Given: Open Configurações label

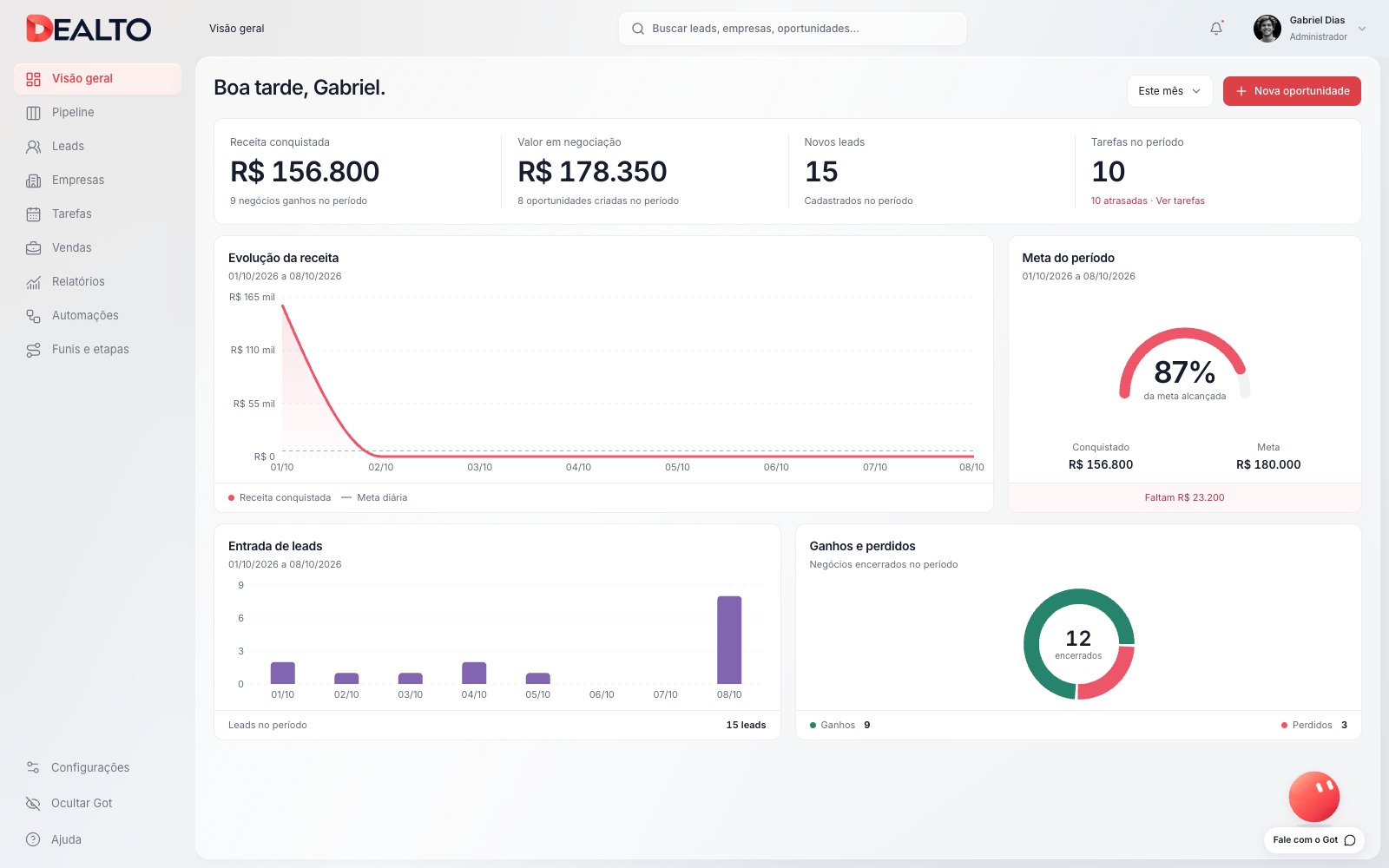Looking at the screenshot, I should click(x=90, y=767).
